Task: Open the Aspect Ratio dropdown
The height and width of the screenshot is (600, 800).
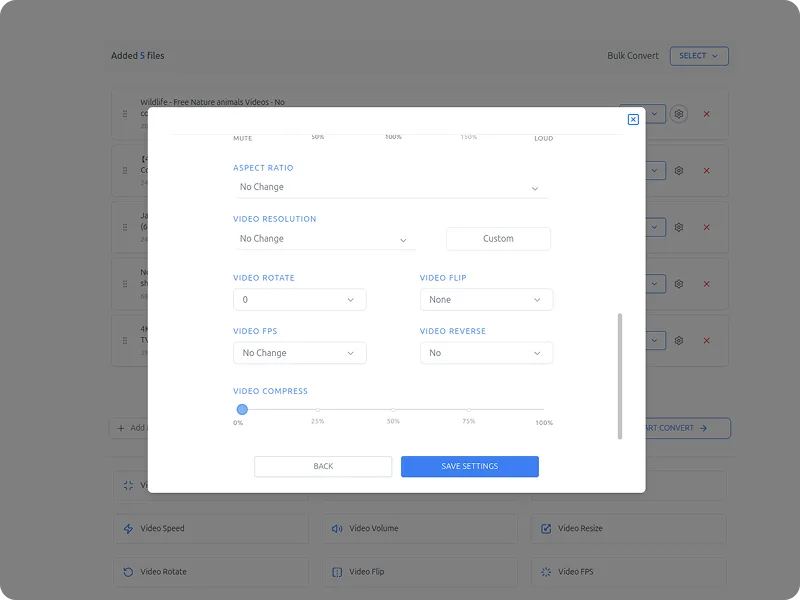Action: pyautogui.click(x=390, y=187)
